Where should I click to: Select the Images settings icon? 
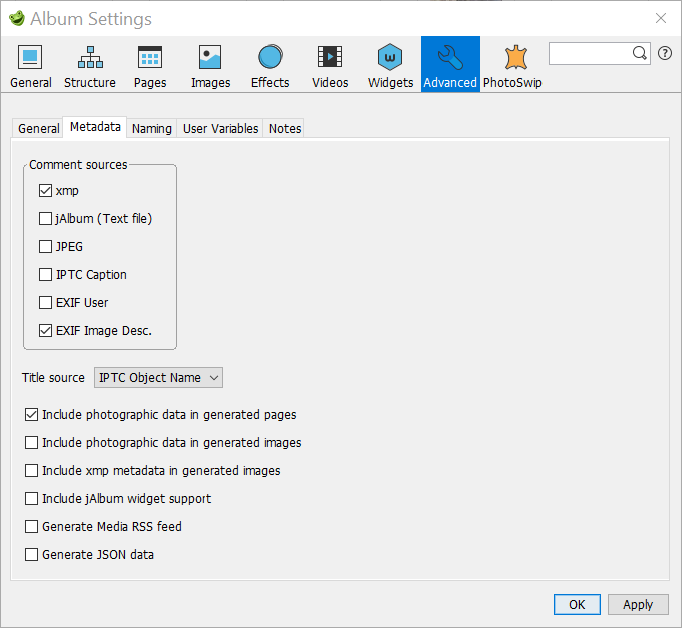(x=210, y=66)
